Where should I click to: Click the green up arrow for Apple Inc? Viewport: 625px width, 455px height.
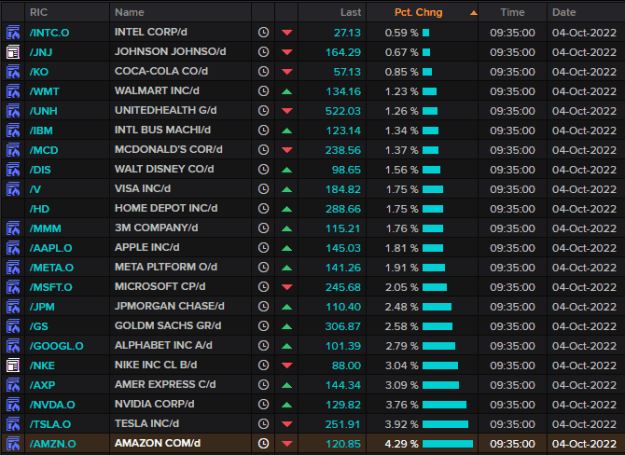287,248
